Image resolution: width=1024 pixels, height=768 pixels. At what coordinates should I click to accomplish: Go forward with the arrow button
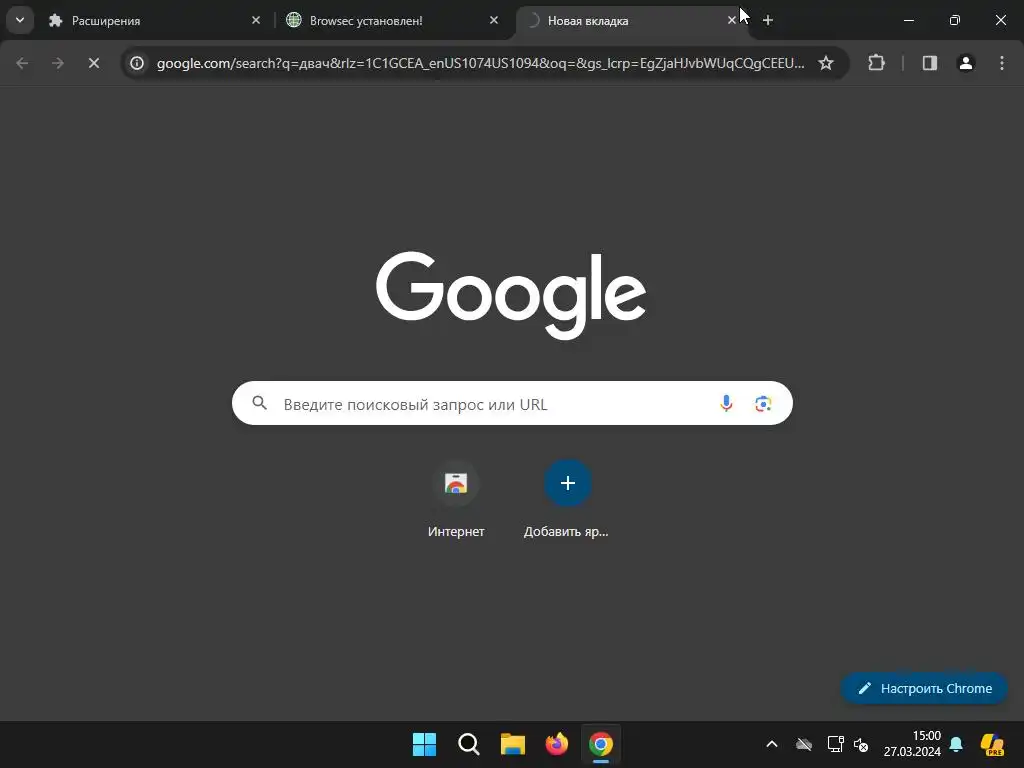[58, 63]
